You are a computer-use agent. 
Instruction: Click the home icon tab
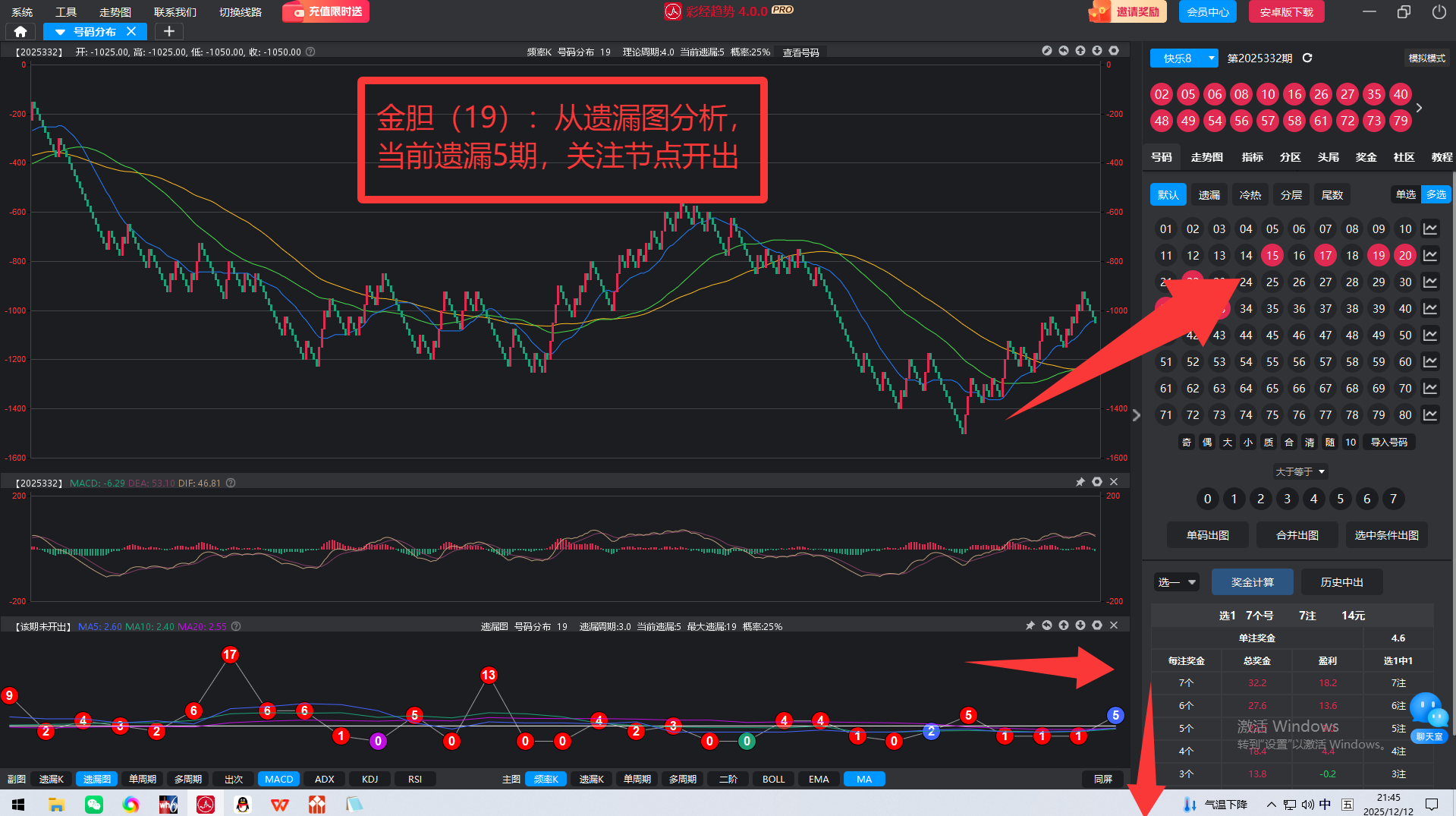[x=20, y=31]
